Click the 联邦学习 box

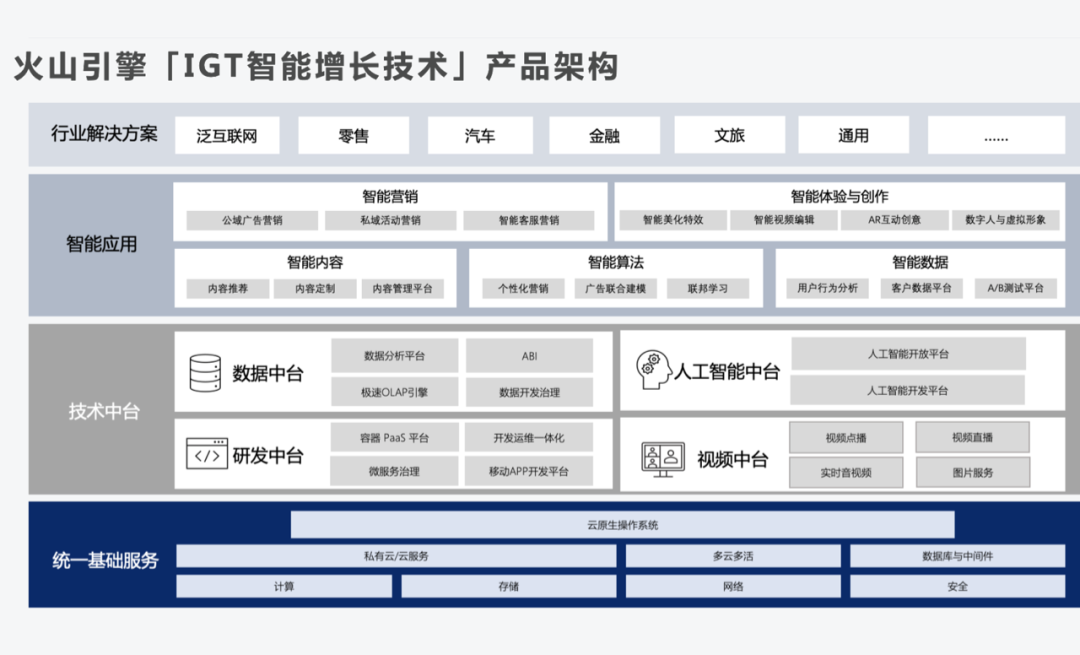[x=708, y=289]
